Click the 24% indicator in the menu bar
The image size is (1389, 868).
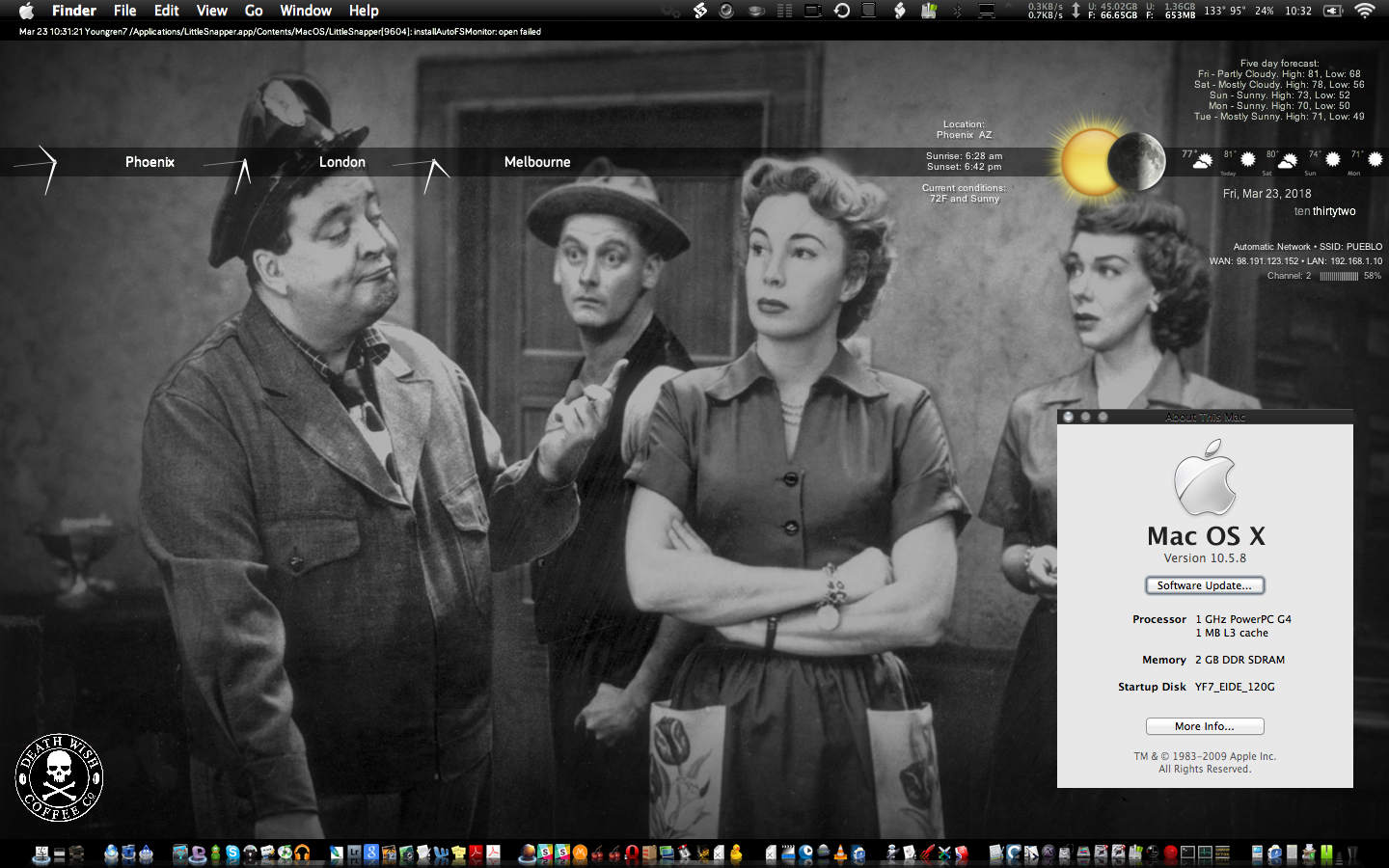pyautogui.click(x=1265, y=11)
